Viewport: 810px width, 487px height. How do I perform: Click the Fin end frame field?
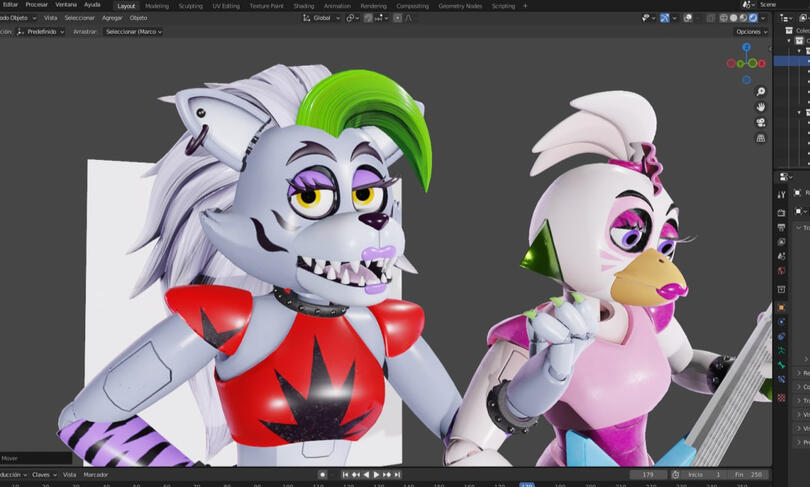(748, 475)
